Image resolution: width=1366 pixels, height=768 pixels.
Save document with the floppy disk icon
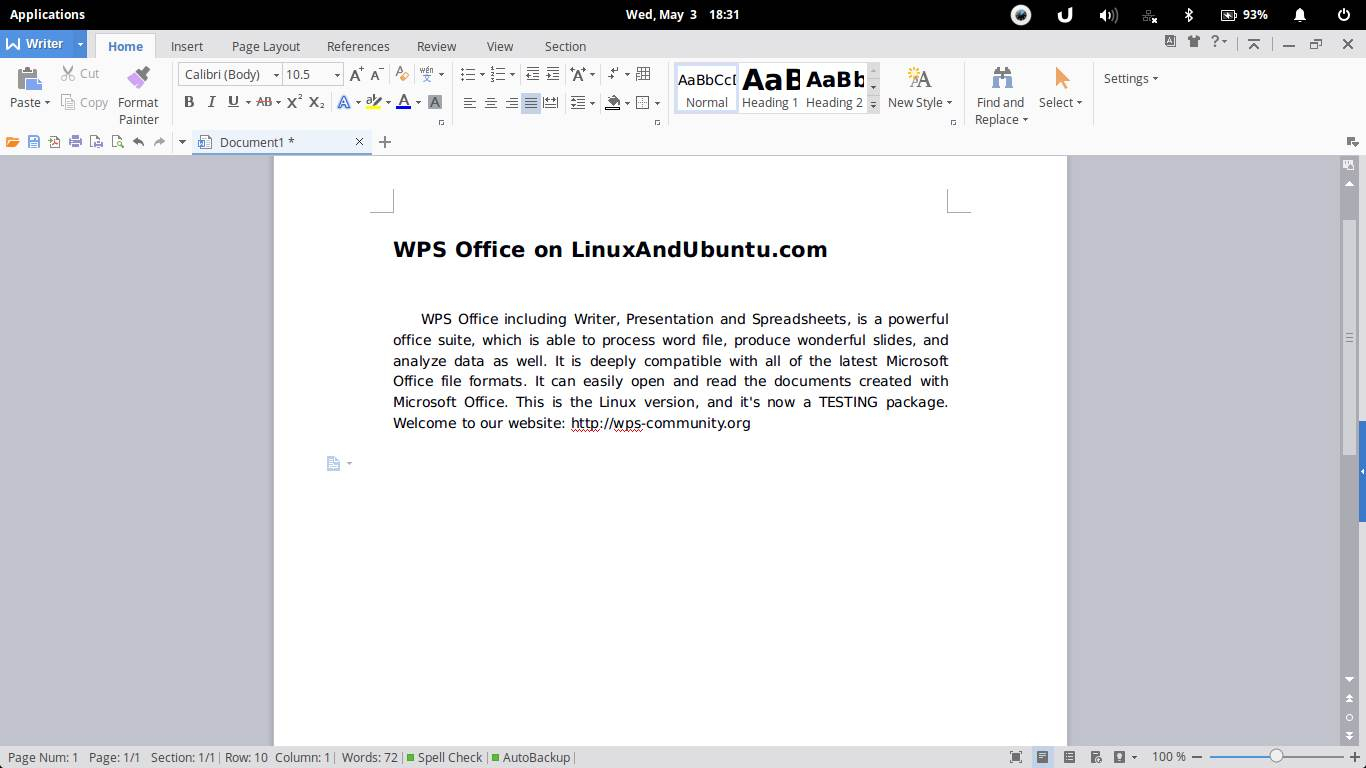pos(33,142)
